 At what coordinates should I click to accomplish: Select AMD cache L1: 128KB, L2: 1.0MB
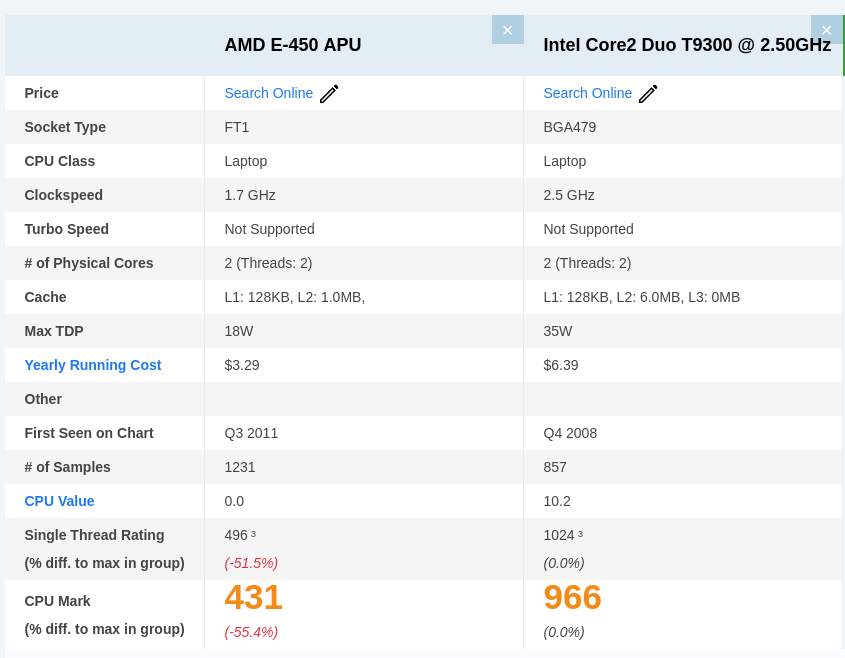coord(295,297)
